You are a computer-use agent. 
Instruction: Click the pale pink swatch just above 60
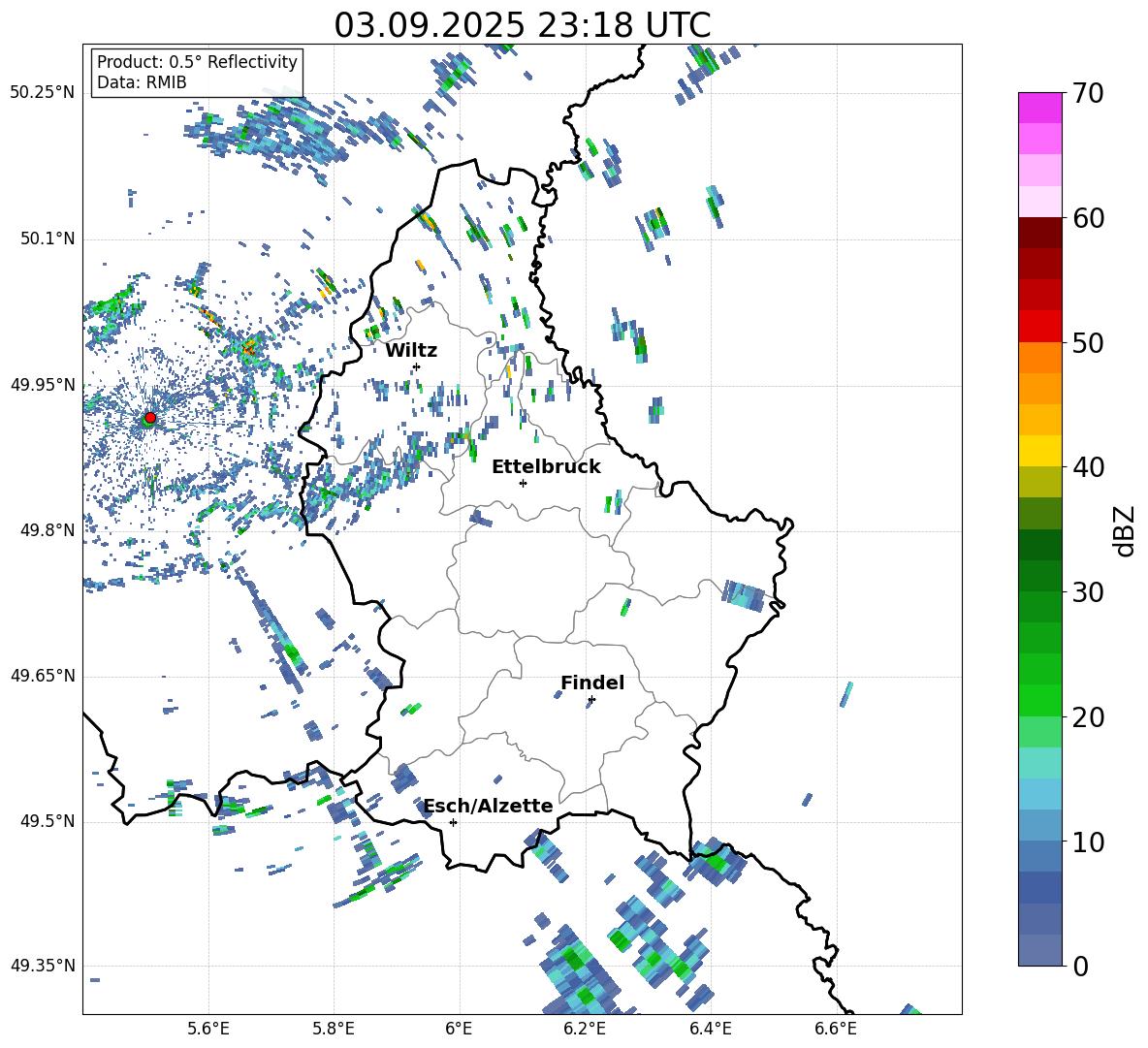1040,202
